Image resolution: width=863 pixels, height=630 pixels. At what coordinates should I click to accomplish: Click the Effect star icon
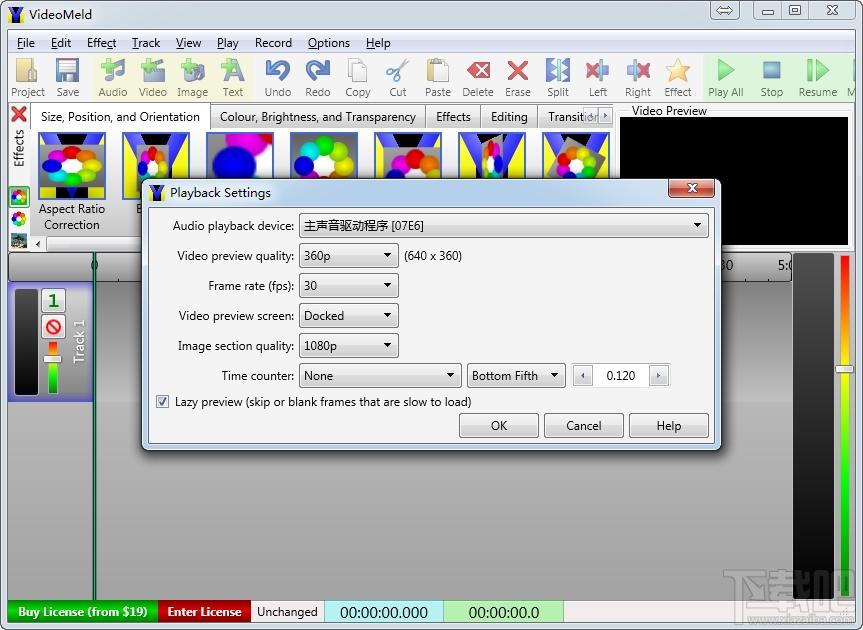[678, 77]
